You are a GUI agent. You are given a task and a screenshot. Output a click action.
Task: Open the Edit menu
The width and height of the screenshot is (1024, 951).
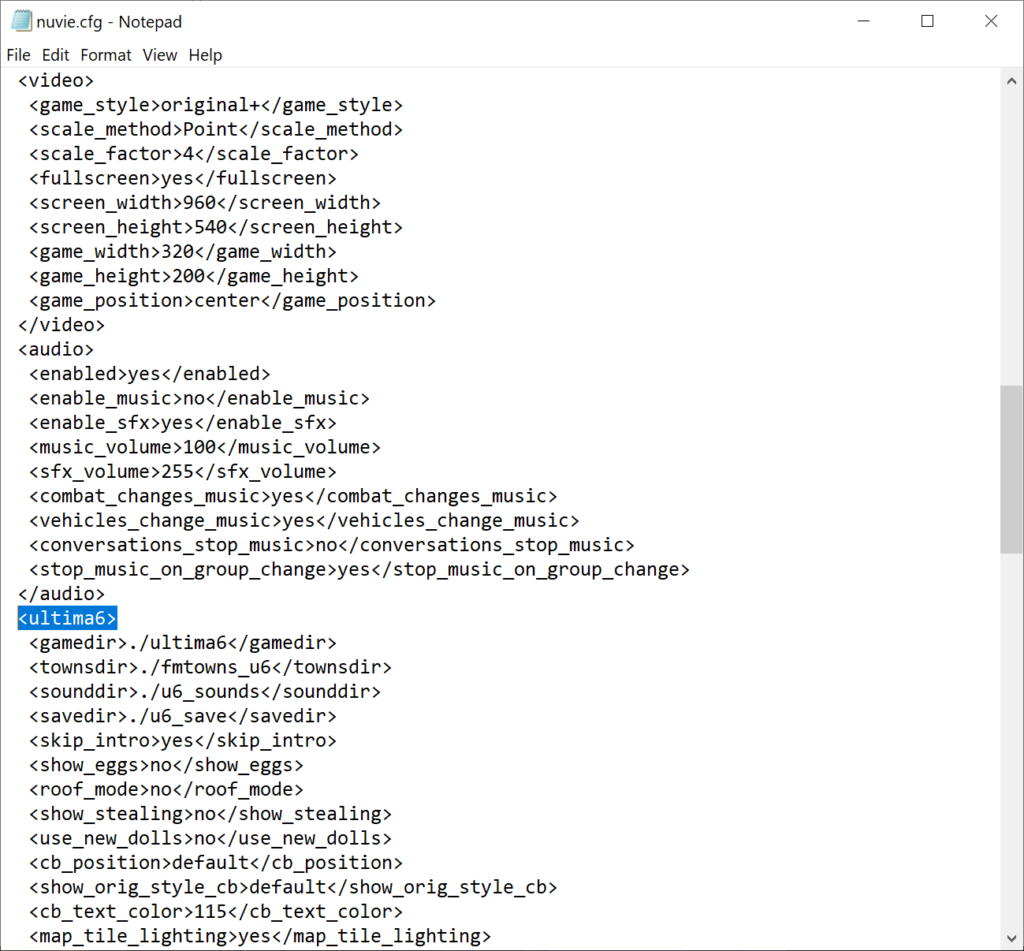point(56,55)
